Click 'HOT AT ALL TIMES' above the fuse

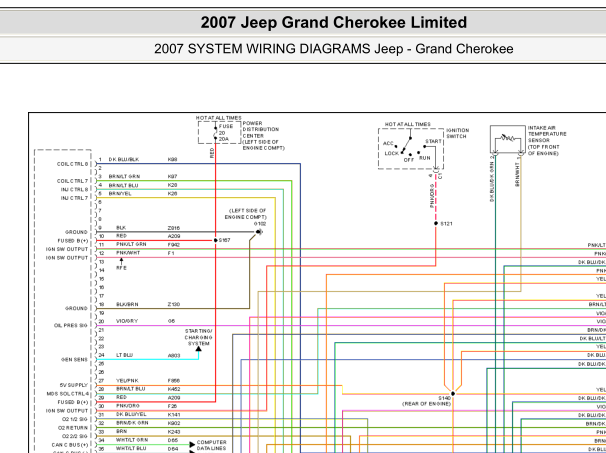[218, 118]
